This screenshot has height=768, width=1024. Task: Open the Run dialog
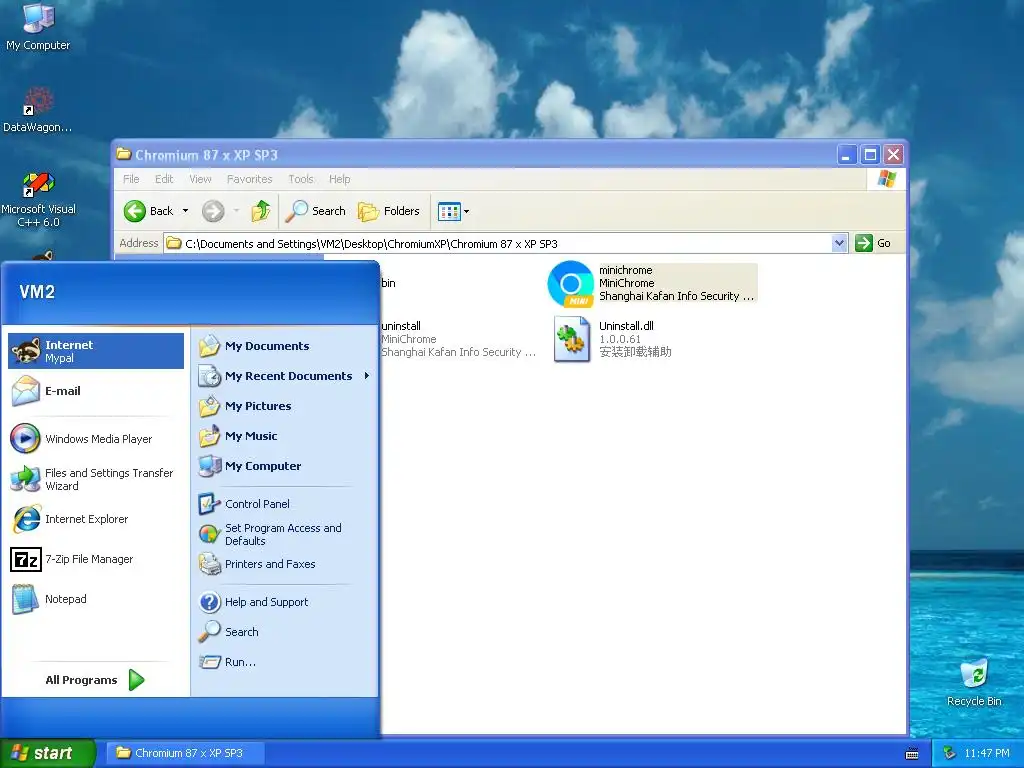(284, 662)
